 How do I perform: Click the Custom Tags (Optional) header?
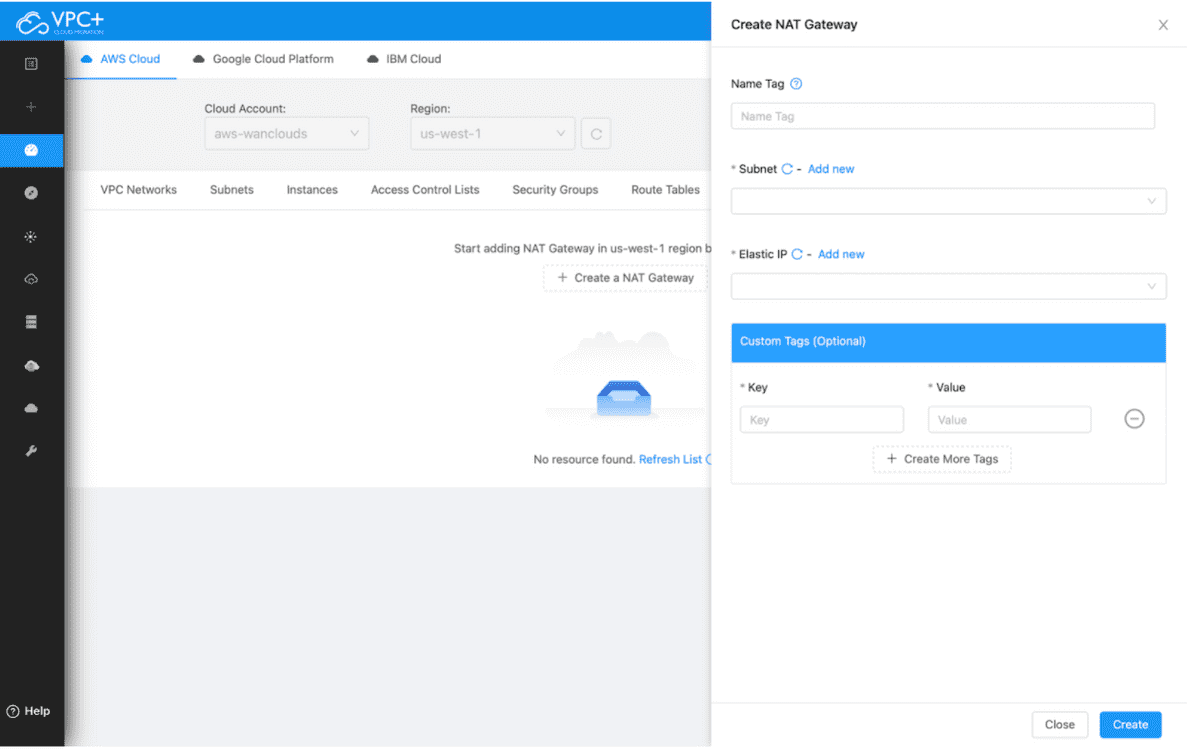pos(948,342)
